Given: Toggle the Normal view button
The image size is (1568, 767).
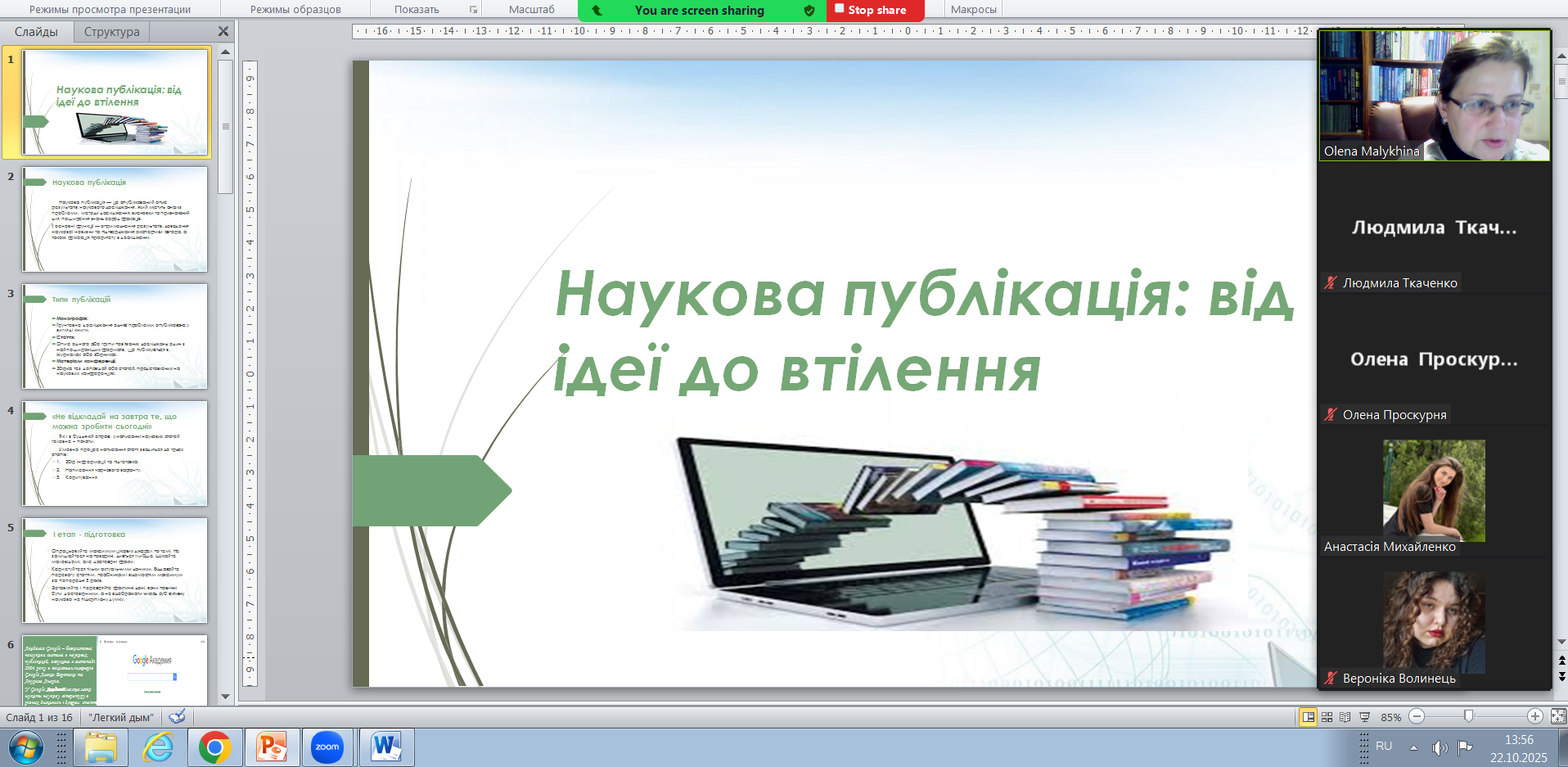Looking at the screenshot, I should pos(1308,717).
